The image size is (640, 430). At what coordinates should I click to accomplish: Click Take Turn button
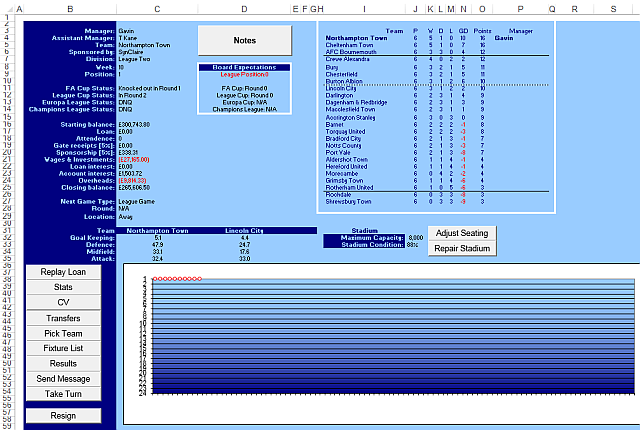[63, 394]
